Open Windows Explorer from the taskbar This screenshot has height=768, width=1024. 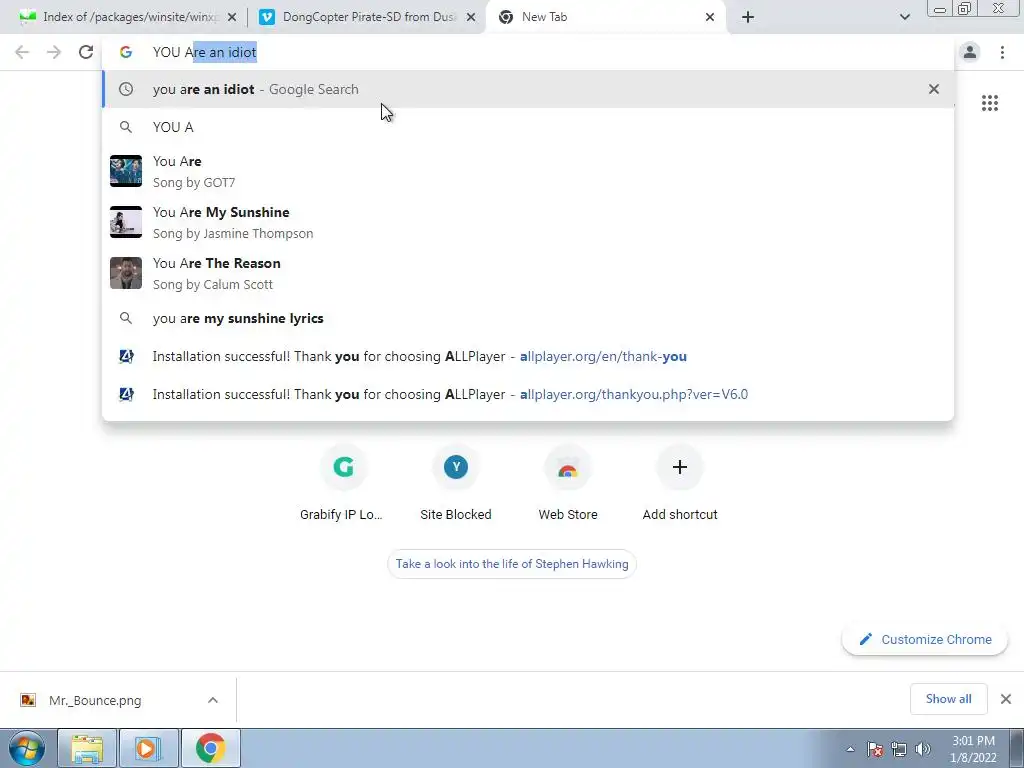tap(87, 748)
